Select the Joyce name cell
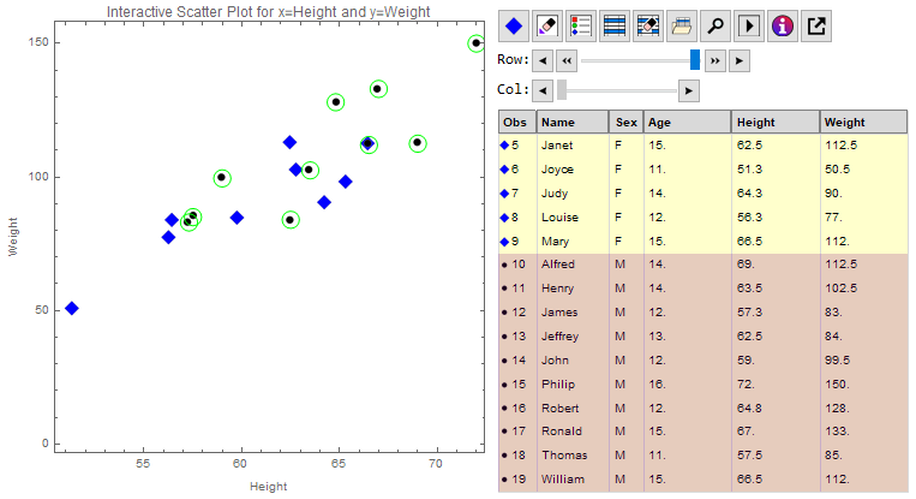The width and height of the screenshot is (916, 499). coord(573,169)
